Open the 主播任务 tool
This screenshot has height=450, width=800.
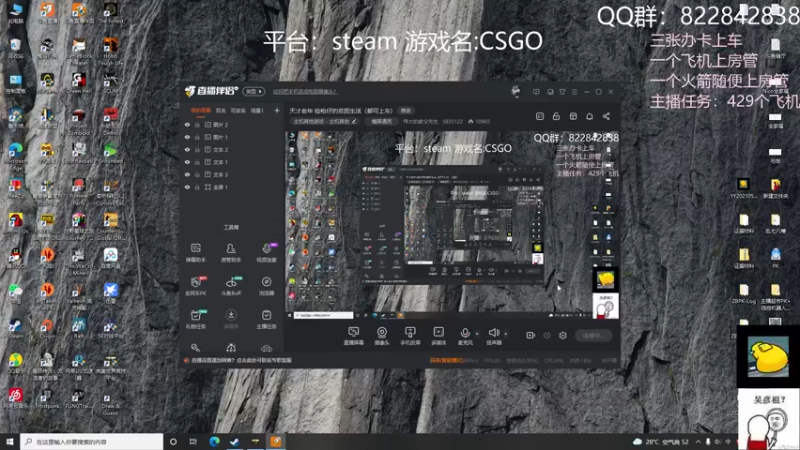click(x=266, y=319)
